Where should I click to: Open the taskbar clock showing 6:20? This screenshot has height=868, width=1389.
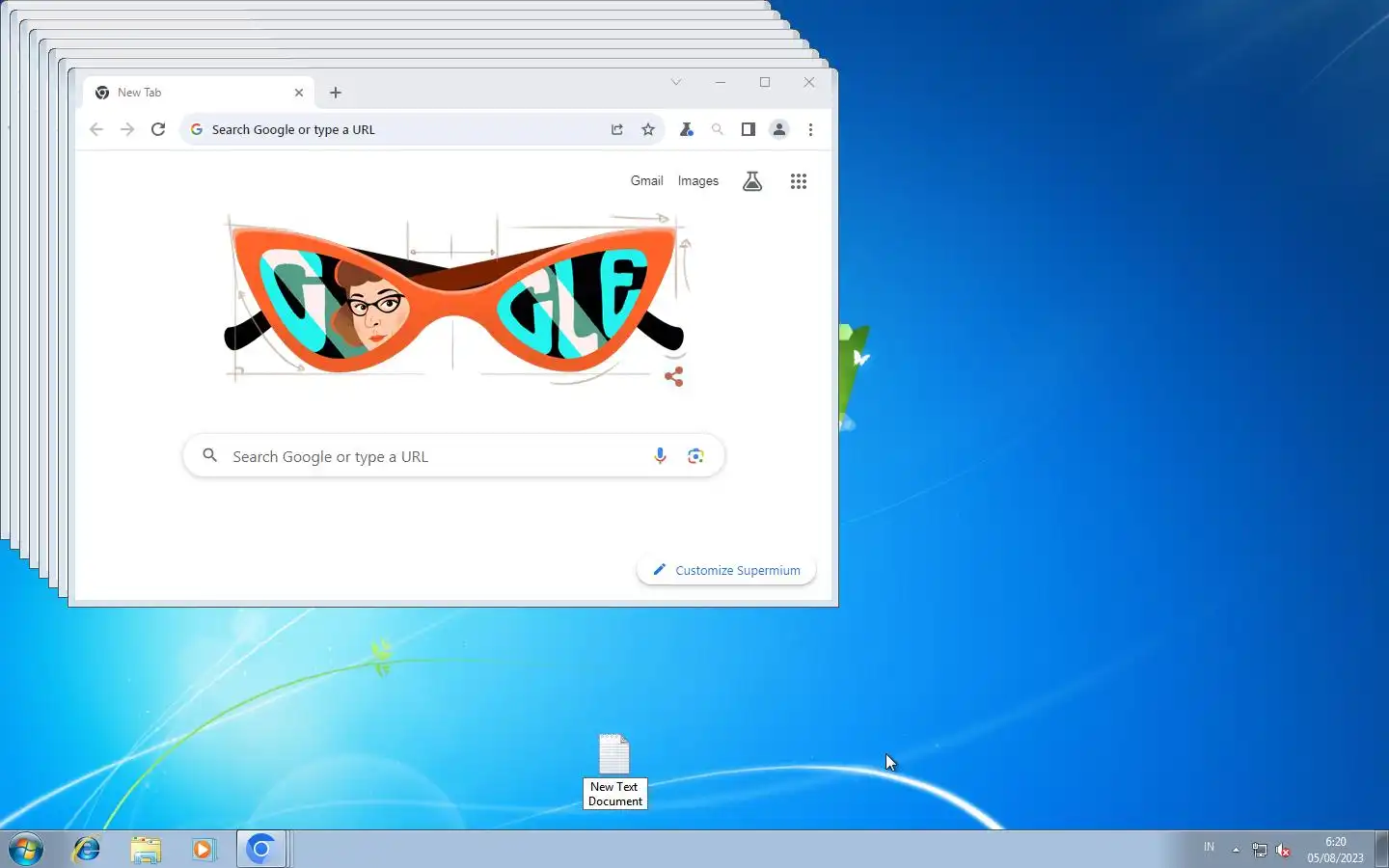click(x=1336, y=850)
